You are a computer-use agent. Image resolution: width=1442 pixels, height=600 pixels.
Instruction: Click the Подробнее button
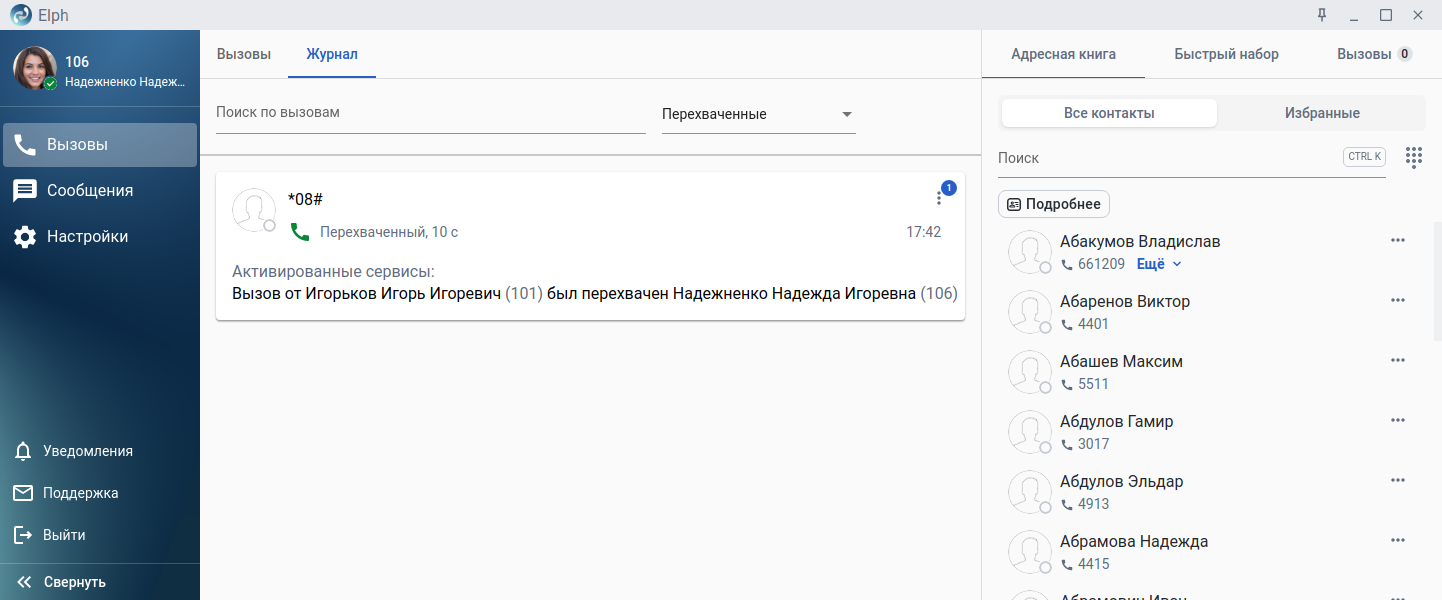pyautogui.click(x=1054, y=204)
